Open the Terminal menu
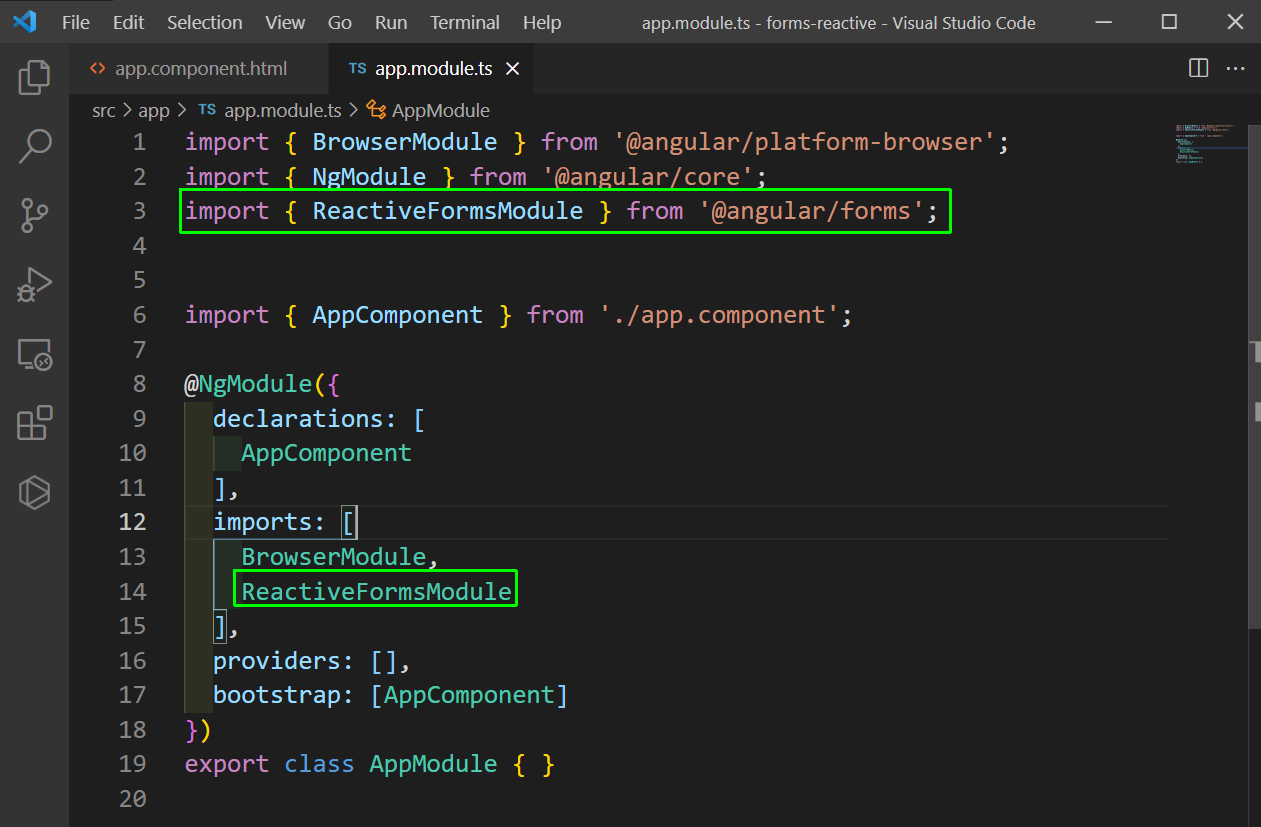The image size is (1261, 827). coord(465,22)
